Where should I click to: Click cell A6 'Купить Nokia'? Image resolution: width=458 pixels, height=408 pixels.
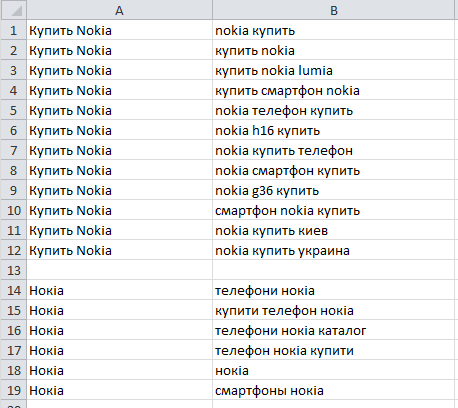[x=119, y=130]
